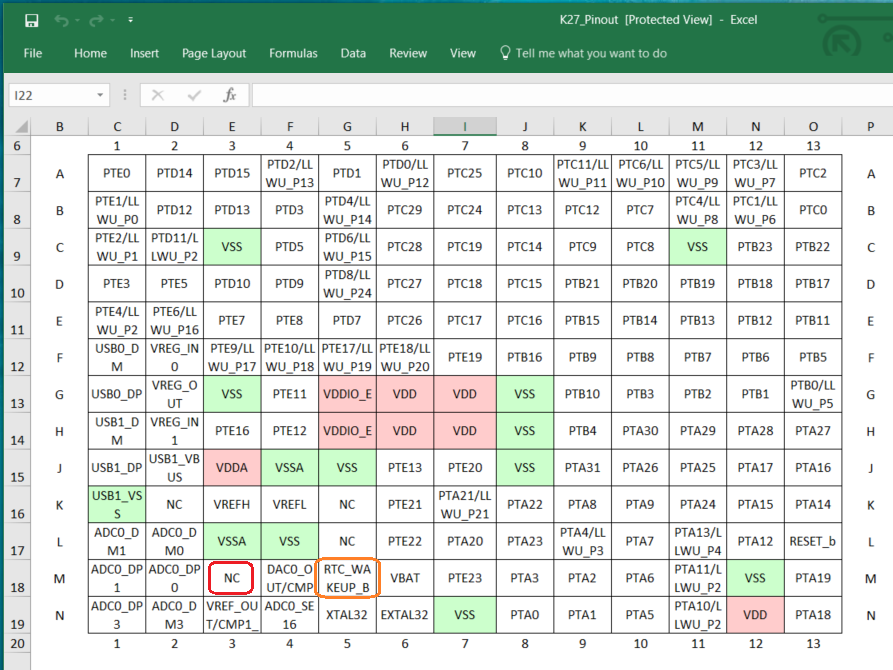Select column header I
This screenshot has width=893, height=670.
coord(465,126)
